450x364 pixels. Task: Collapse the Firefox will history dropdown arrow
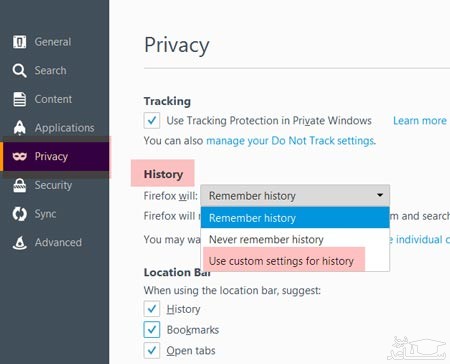tap(380, 195)
